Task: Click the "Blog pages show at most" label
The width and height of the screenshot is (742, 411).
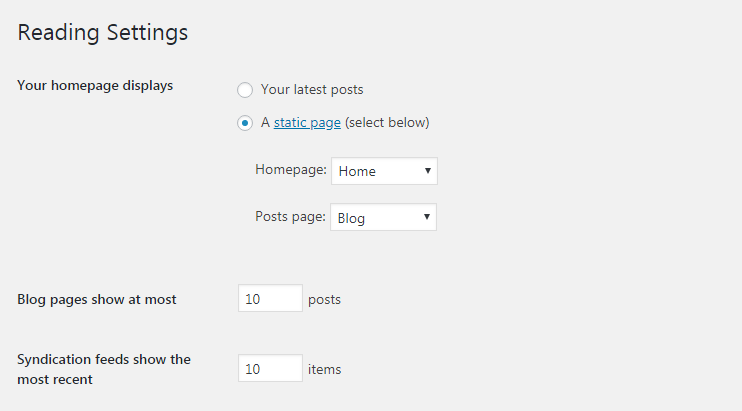Action: pyautogui.click(x=97, y=299)
